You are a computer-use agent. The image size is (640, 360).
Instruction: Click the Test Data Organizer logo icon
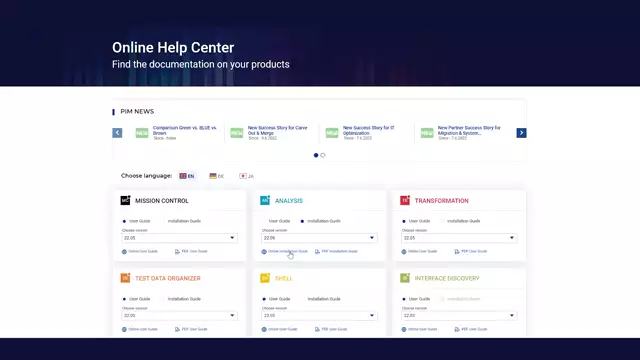pos(125,278)
